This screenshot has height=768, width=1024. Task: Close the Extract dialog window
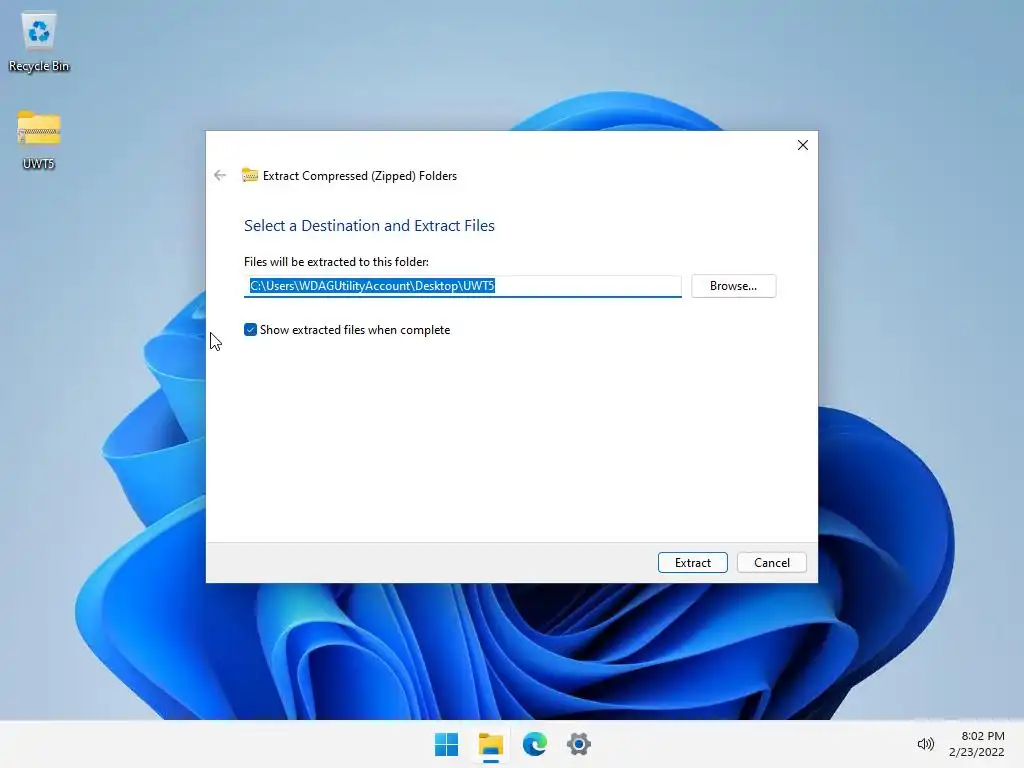803,145
